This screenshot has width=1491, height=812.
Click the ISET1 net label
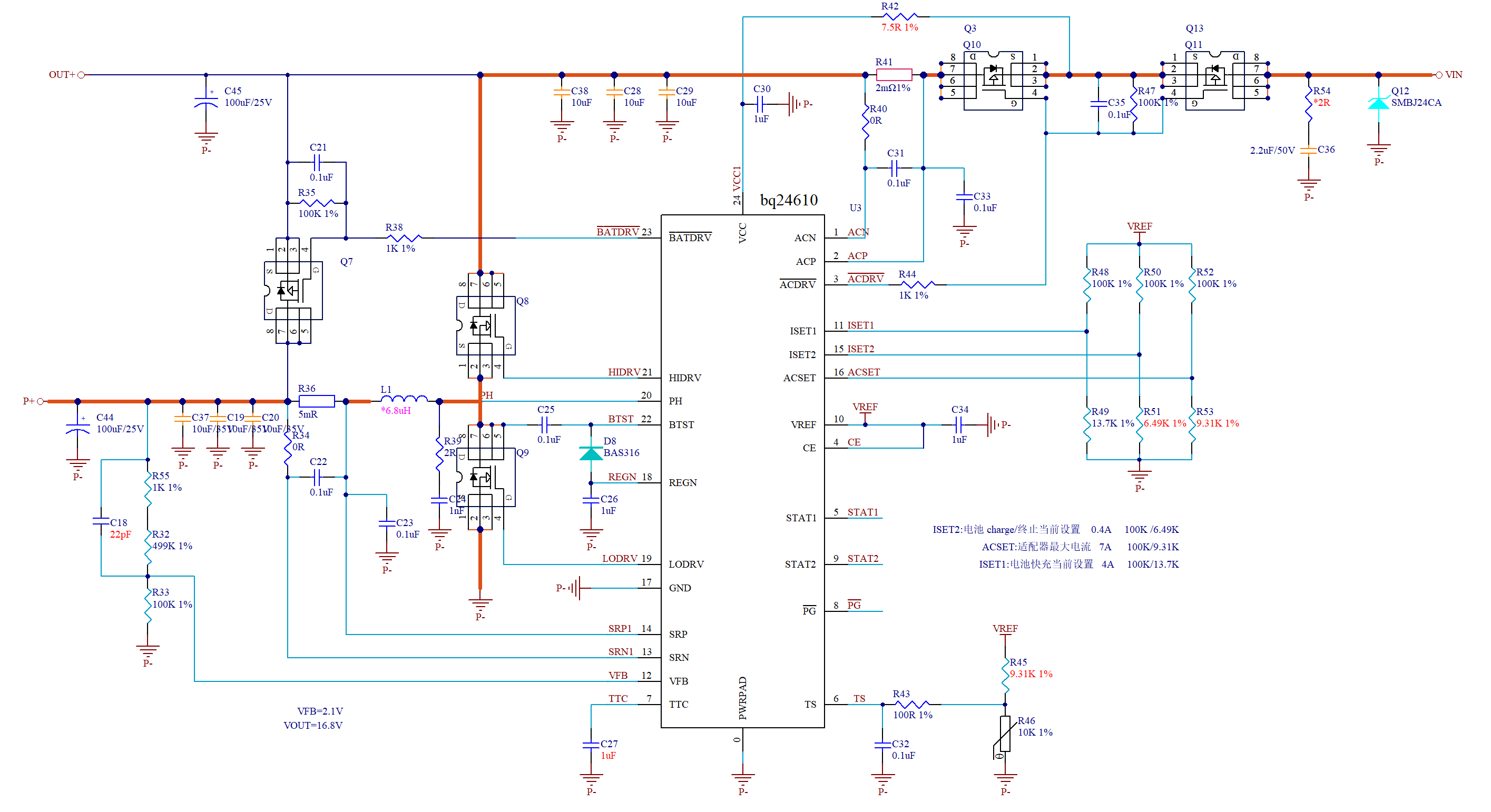click(x=861, y=325)
